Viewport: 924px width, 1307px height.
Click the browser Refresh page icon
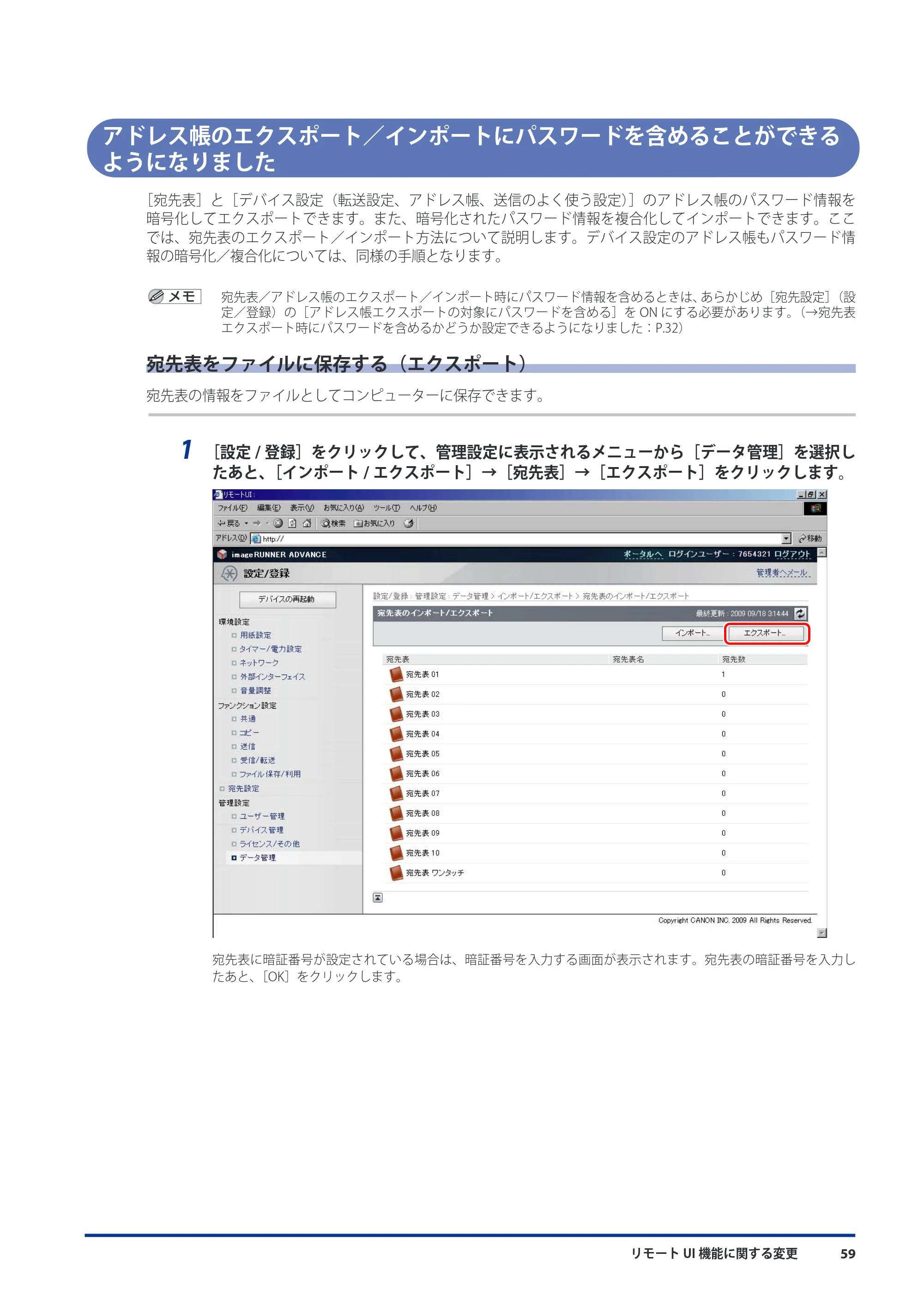click(292, 523)
